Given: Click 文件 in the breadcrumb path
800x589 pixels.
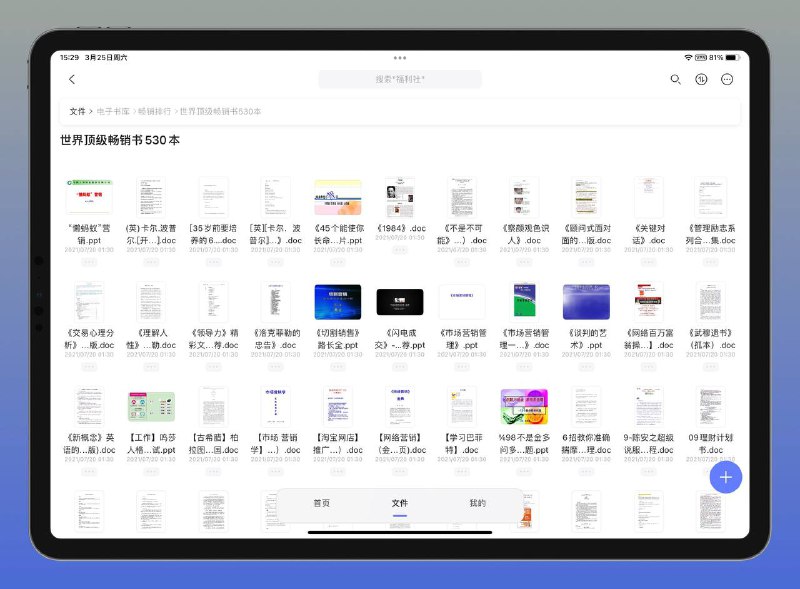Looking at the screenshot, I should point(77,112).
